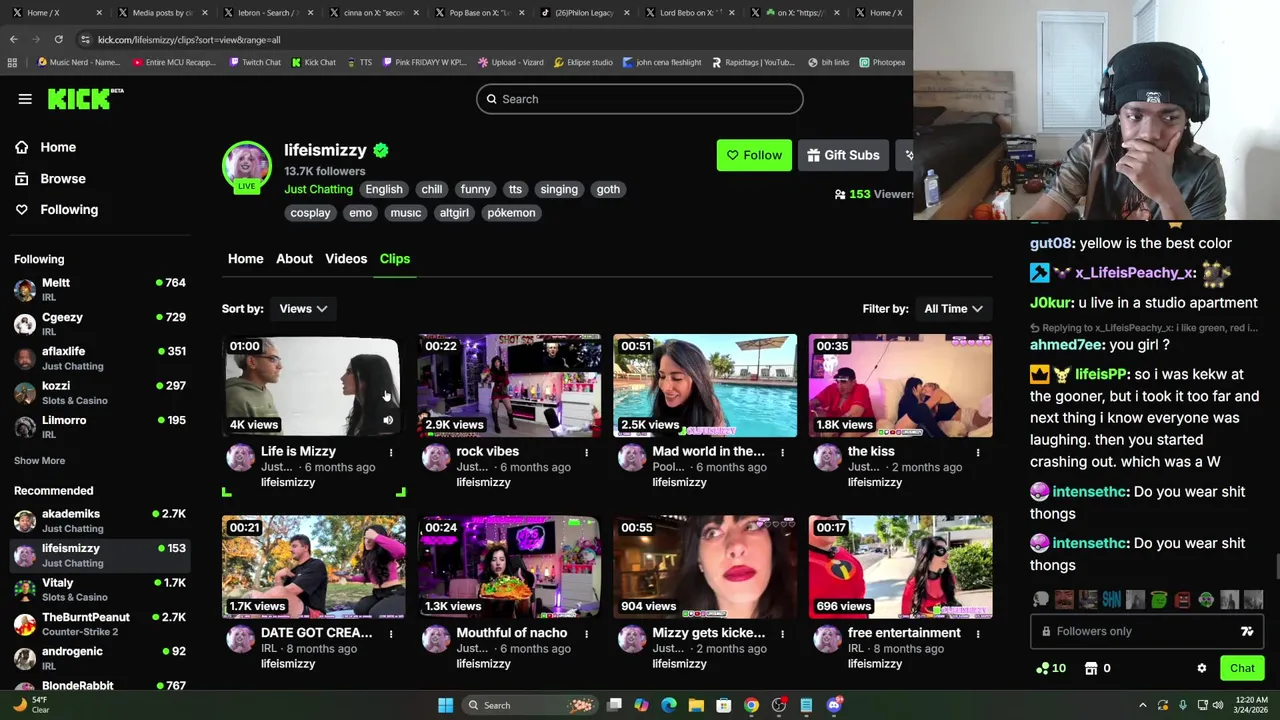Select the Clips tab
The image size is (1280, 720).
click(x=395, y=259)
